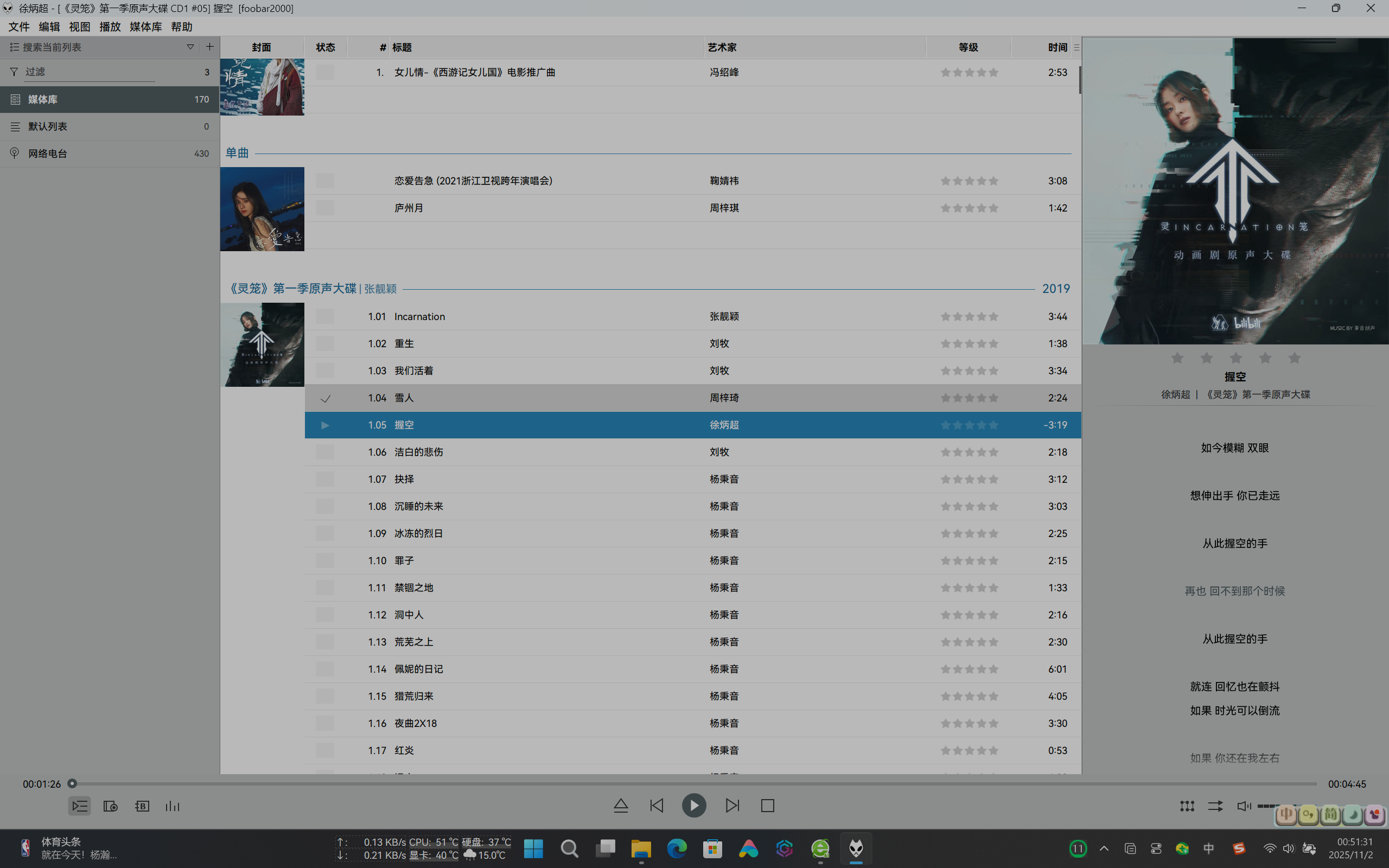Open the 播放 menu
This screenshot has height=868, width=1389.
pyautogui.click(x=110, y=27)
